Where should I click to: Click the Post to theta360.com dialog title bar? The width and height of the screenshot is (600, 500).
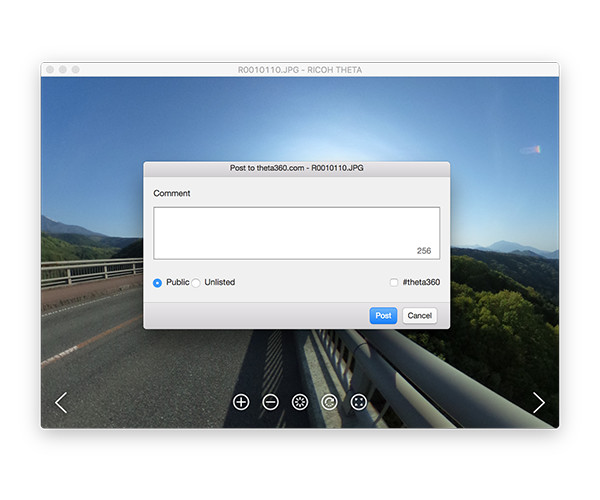[x=296, y=168]
